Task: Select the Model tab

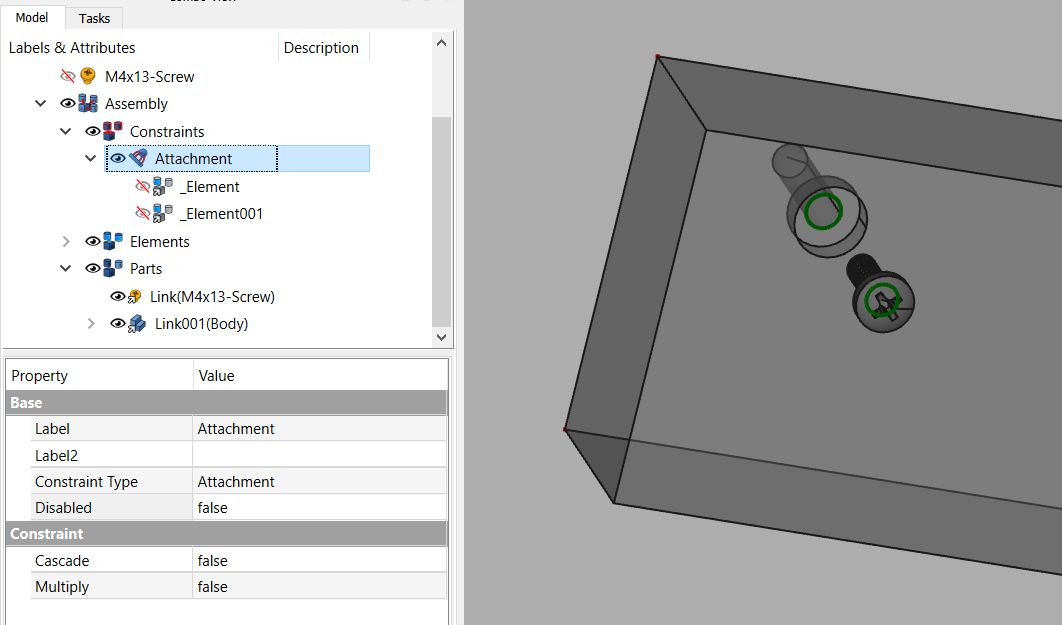Action: (x=32, y=16)
